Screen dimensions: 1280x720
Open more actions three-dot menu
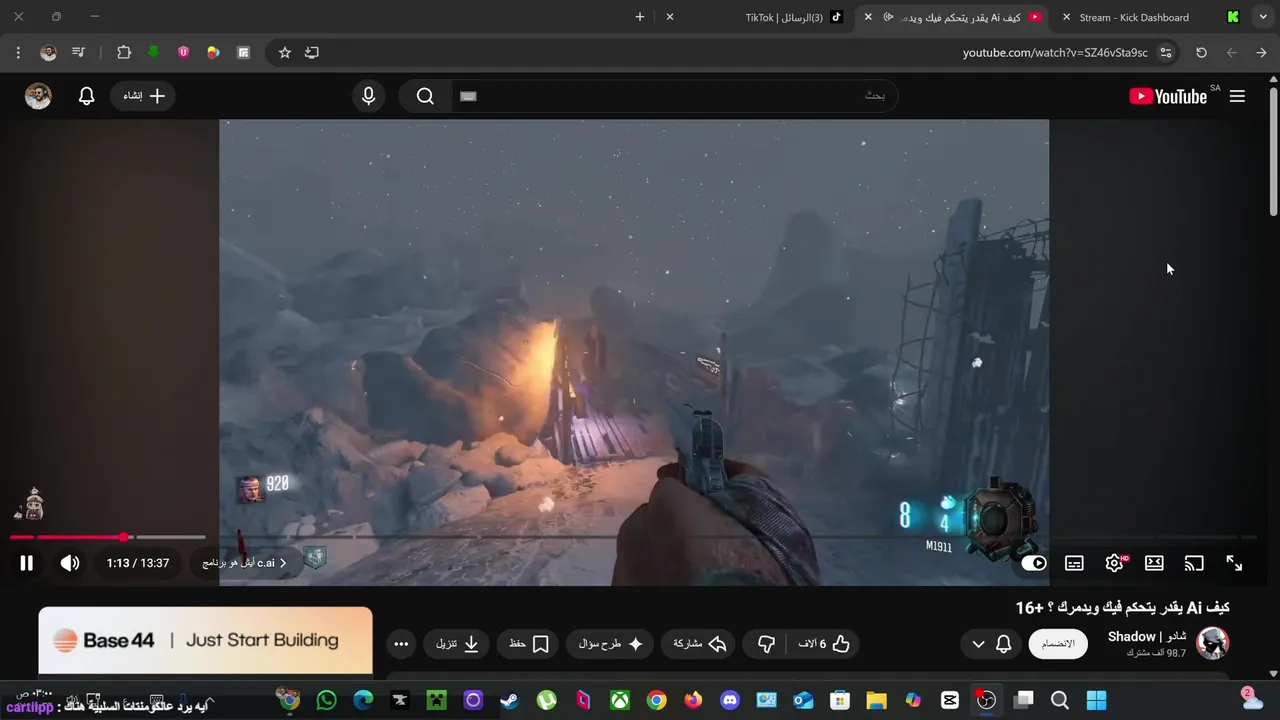click(401, 644)
